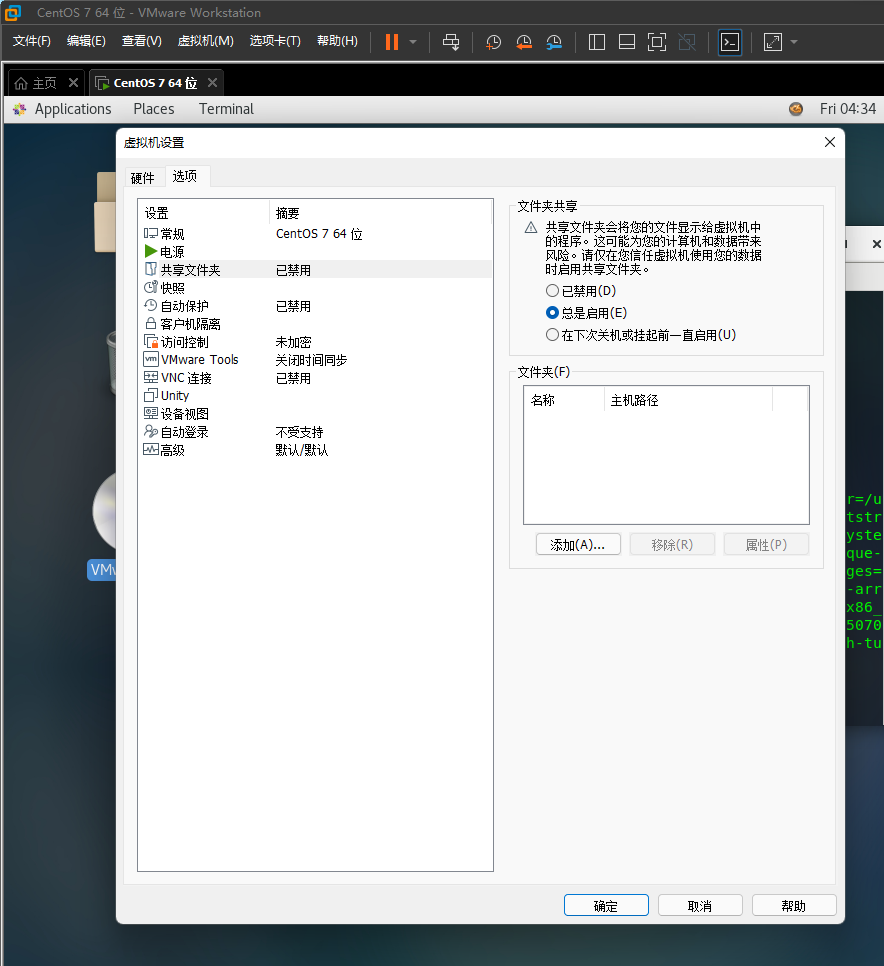The image size is (884, 966).
Task: Revert to snapshot using the orange arrow clock icon
Action: 524,42
